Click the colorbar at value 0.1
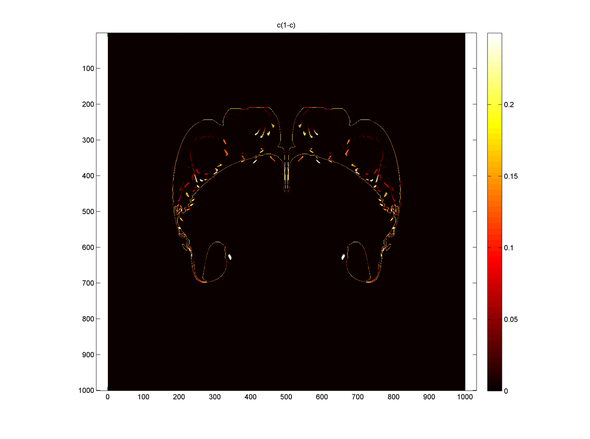 [494, 248]
